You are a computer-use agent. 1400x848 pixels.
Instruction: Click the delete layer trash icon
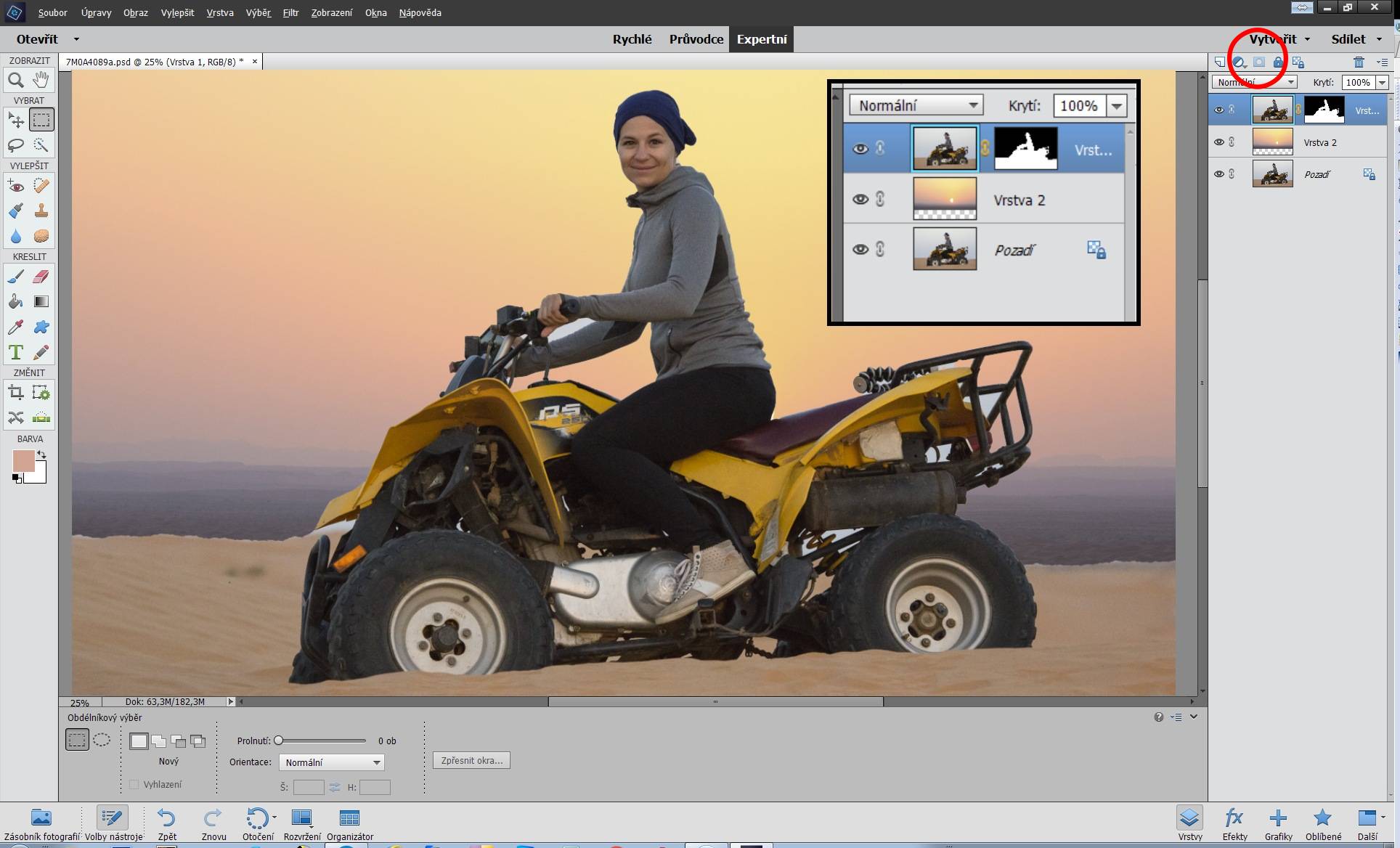(1359, 62)
